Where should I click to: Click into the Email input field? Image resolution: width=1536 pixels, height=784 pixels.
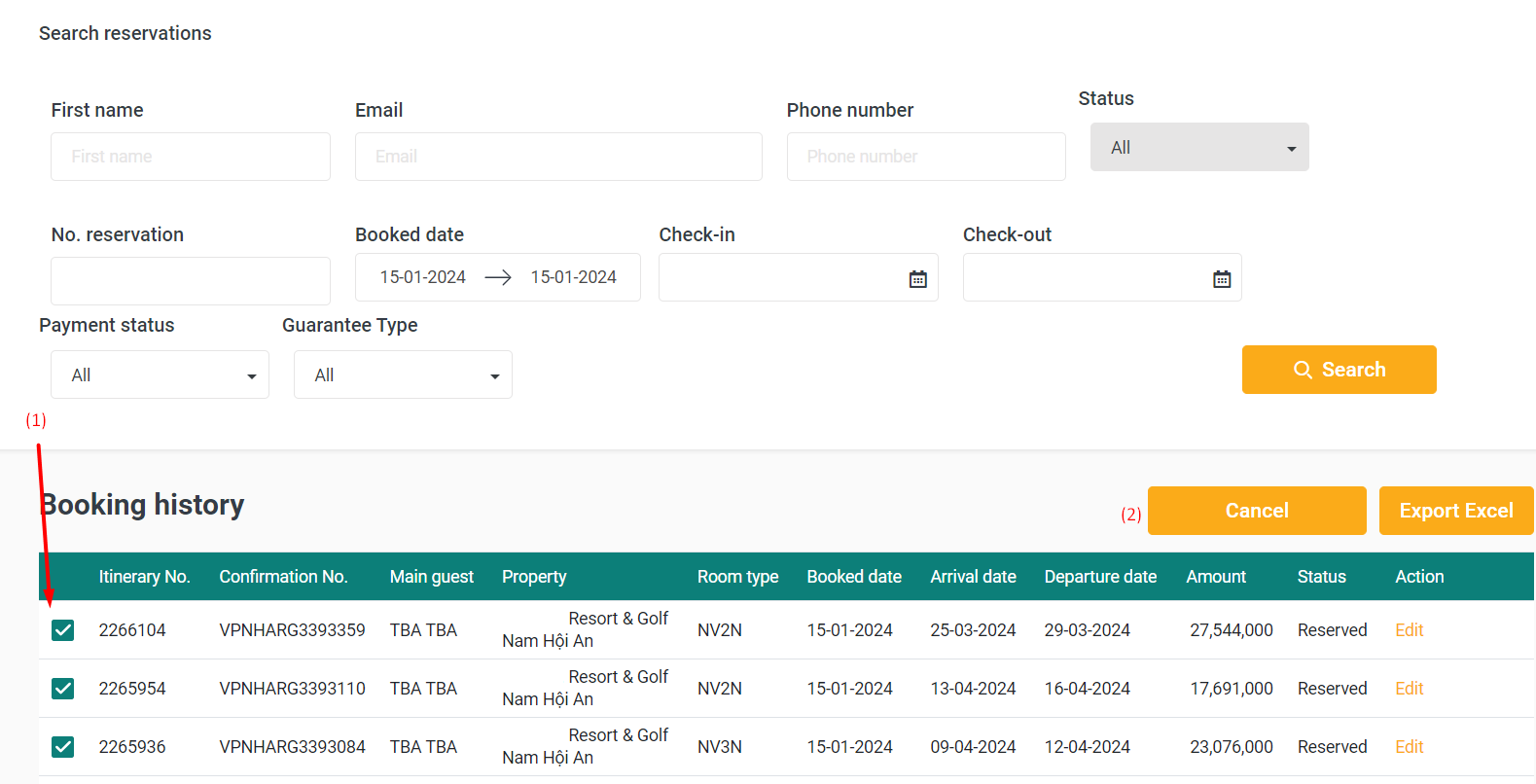[x=558, y=157]
